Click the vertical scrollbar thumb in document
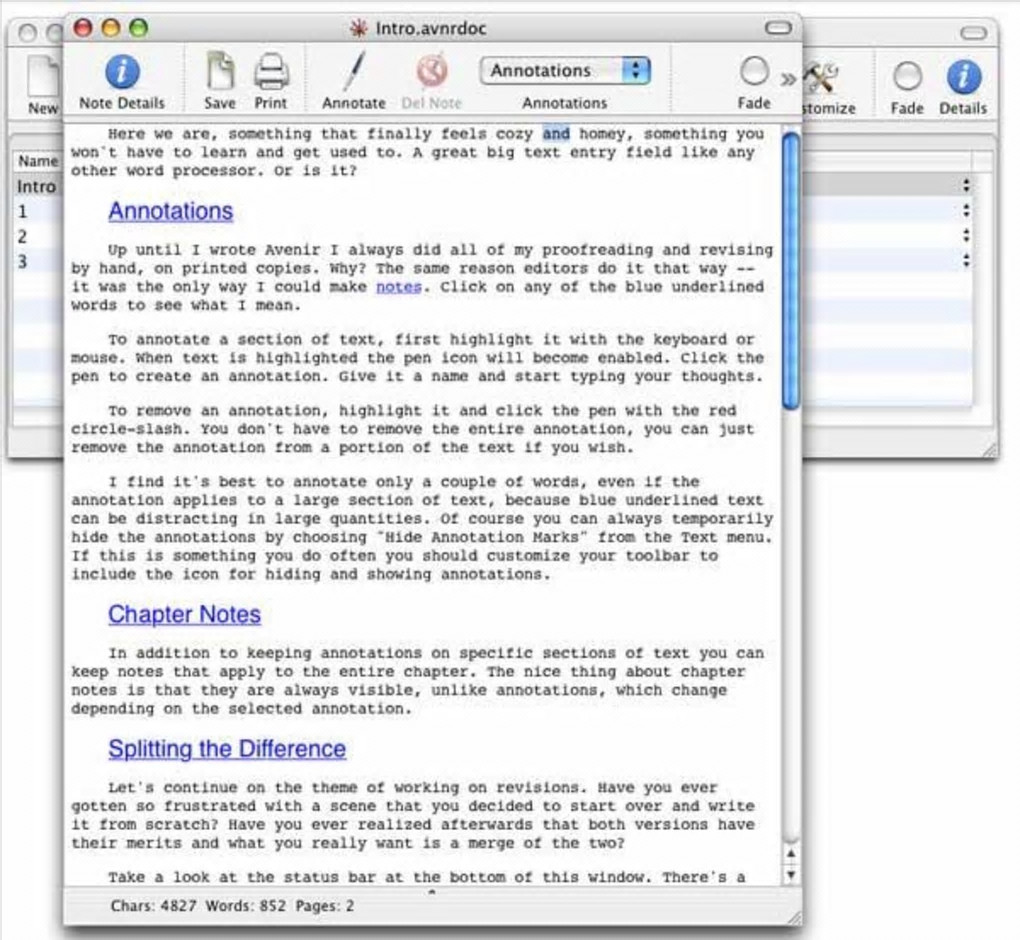 click(791, 271)
